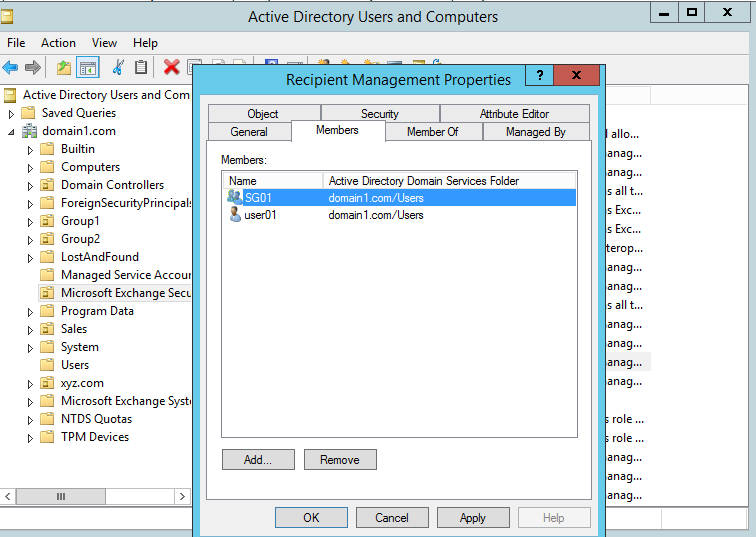Click OK in the properties dialog
756x537 pixels.
311,517
